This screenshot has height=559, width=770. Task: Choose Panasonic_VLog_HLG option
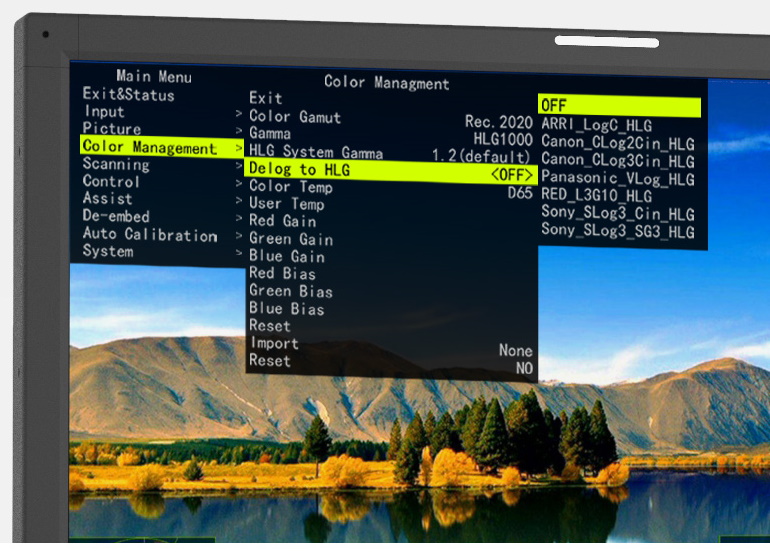618,178
